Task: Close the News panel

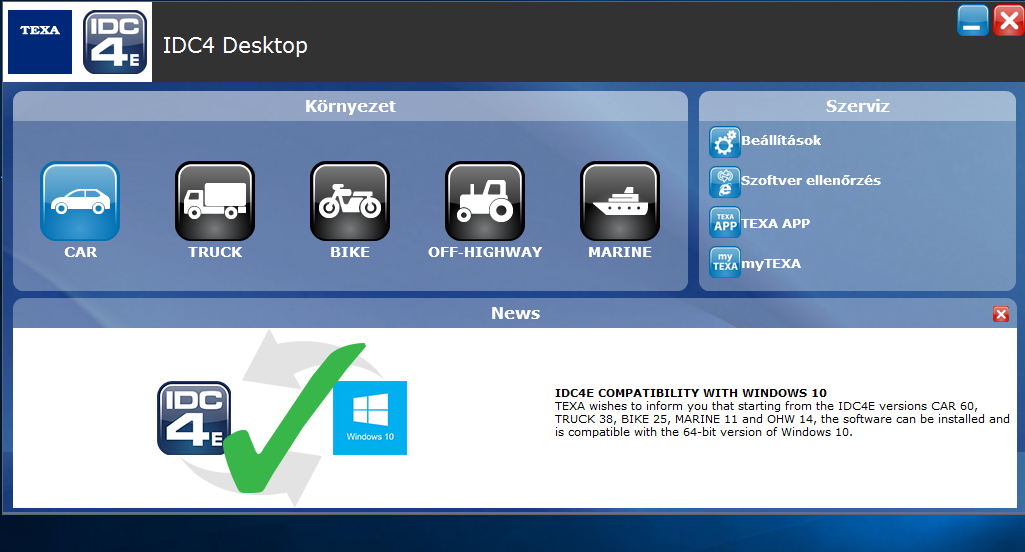Action: 1001,314
